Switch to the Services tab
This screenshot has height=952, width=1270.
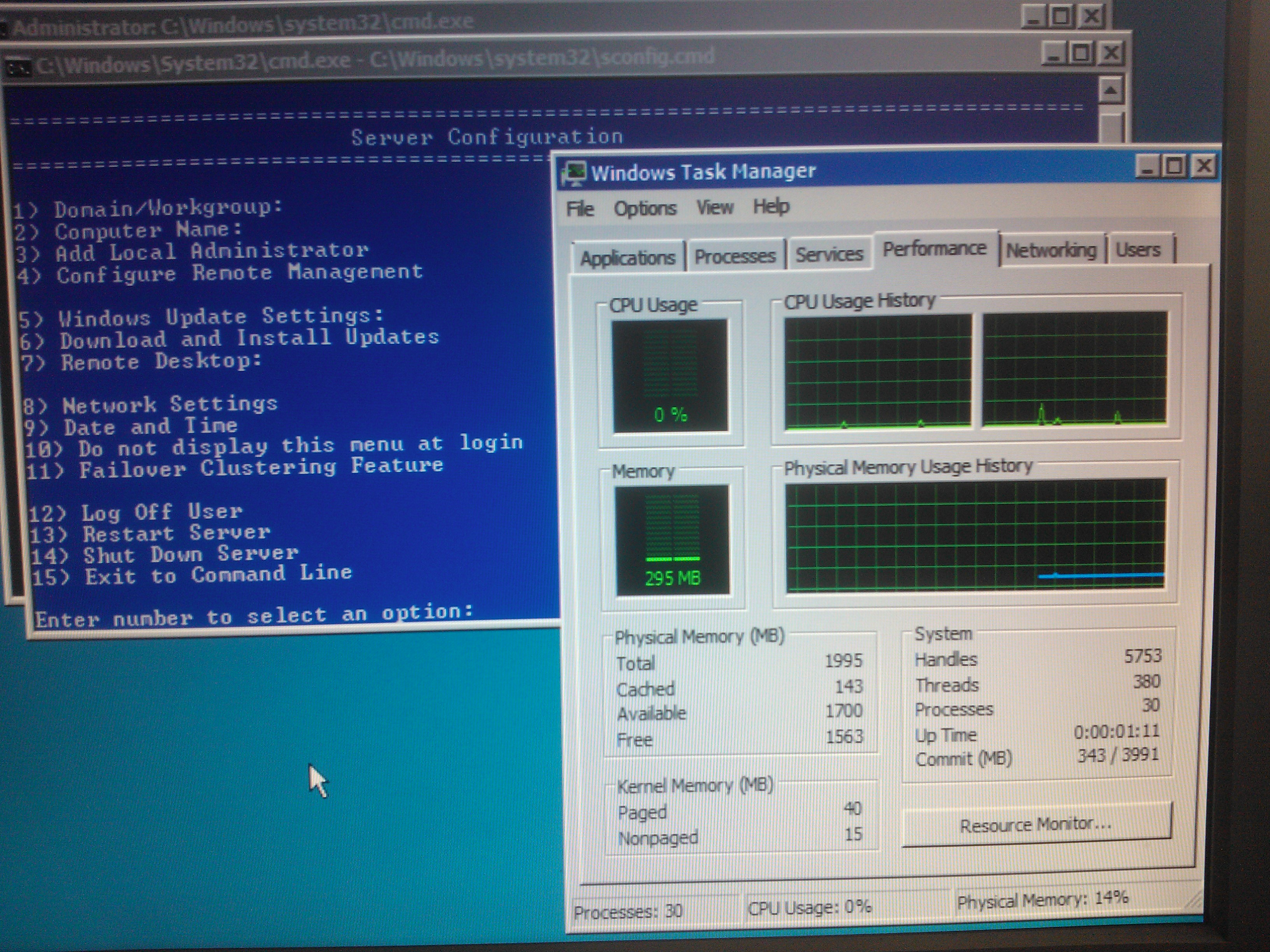[829, 254]
